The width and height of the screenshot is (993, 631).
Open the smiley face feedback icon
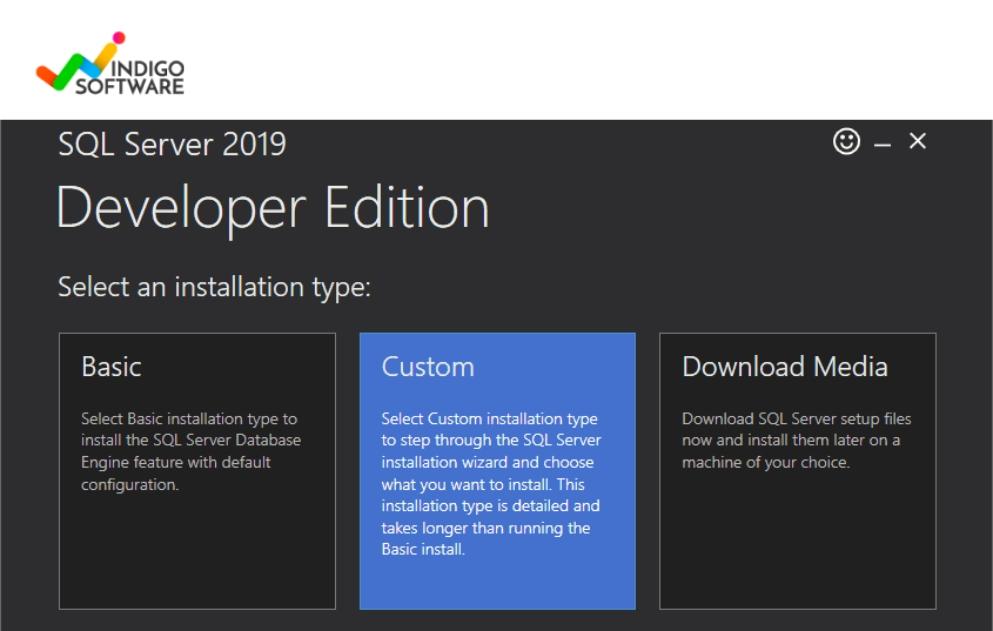point(846,141)
